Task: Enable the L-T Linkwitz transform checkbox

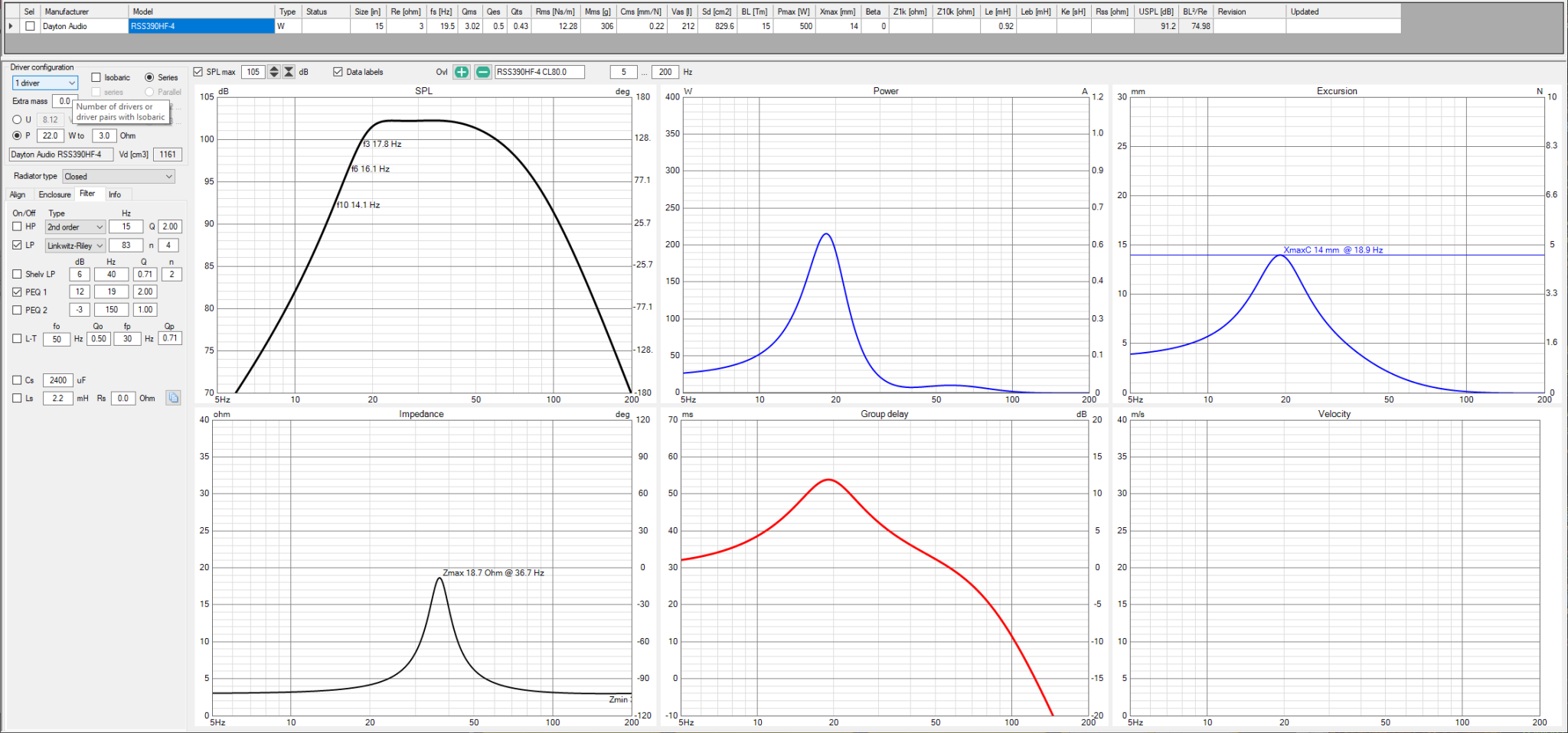Action: pos(17,338)
